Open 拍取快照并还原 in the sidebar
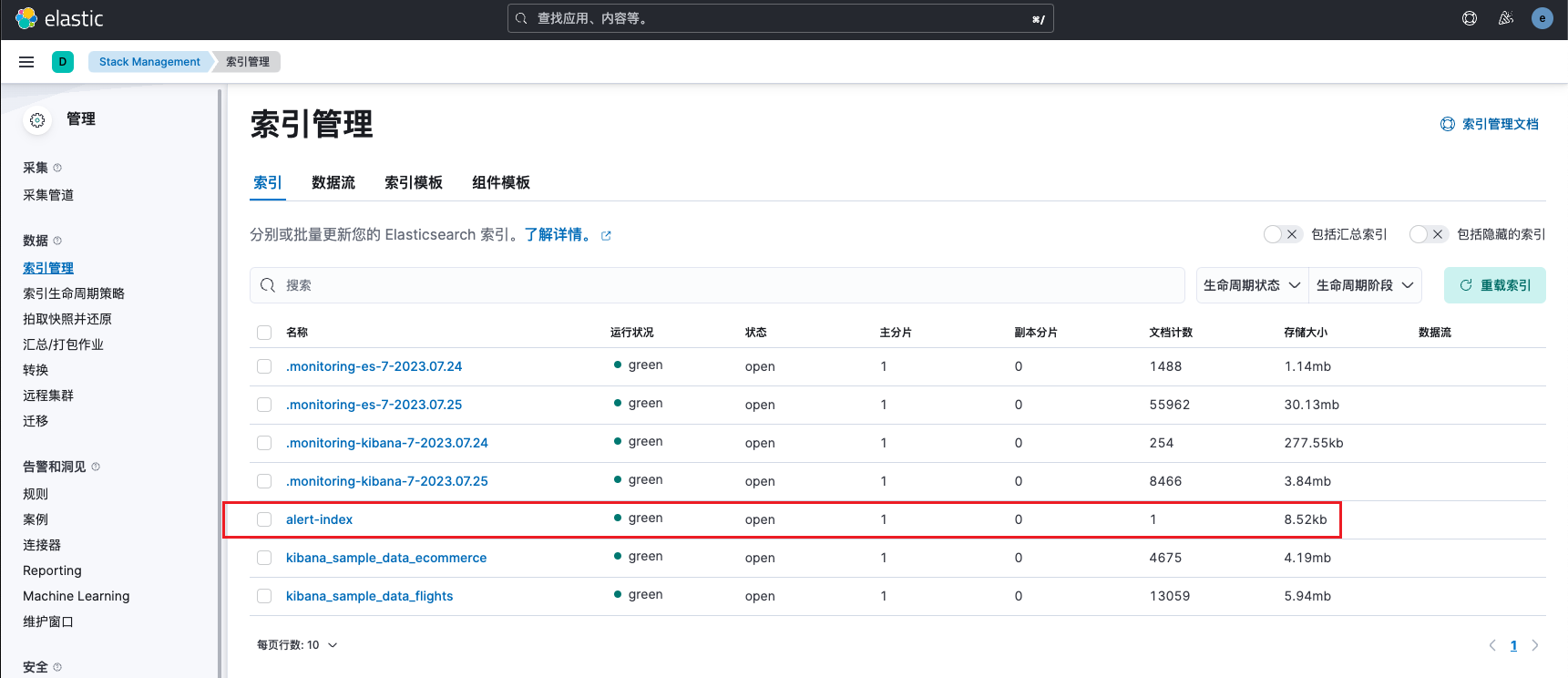This screenshot has width=1568, height=678. pos(67,319)
